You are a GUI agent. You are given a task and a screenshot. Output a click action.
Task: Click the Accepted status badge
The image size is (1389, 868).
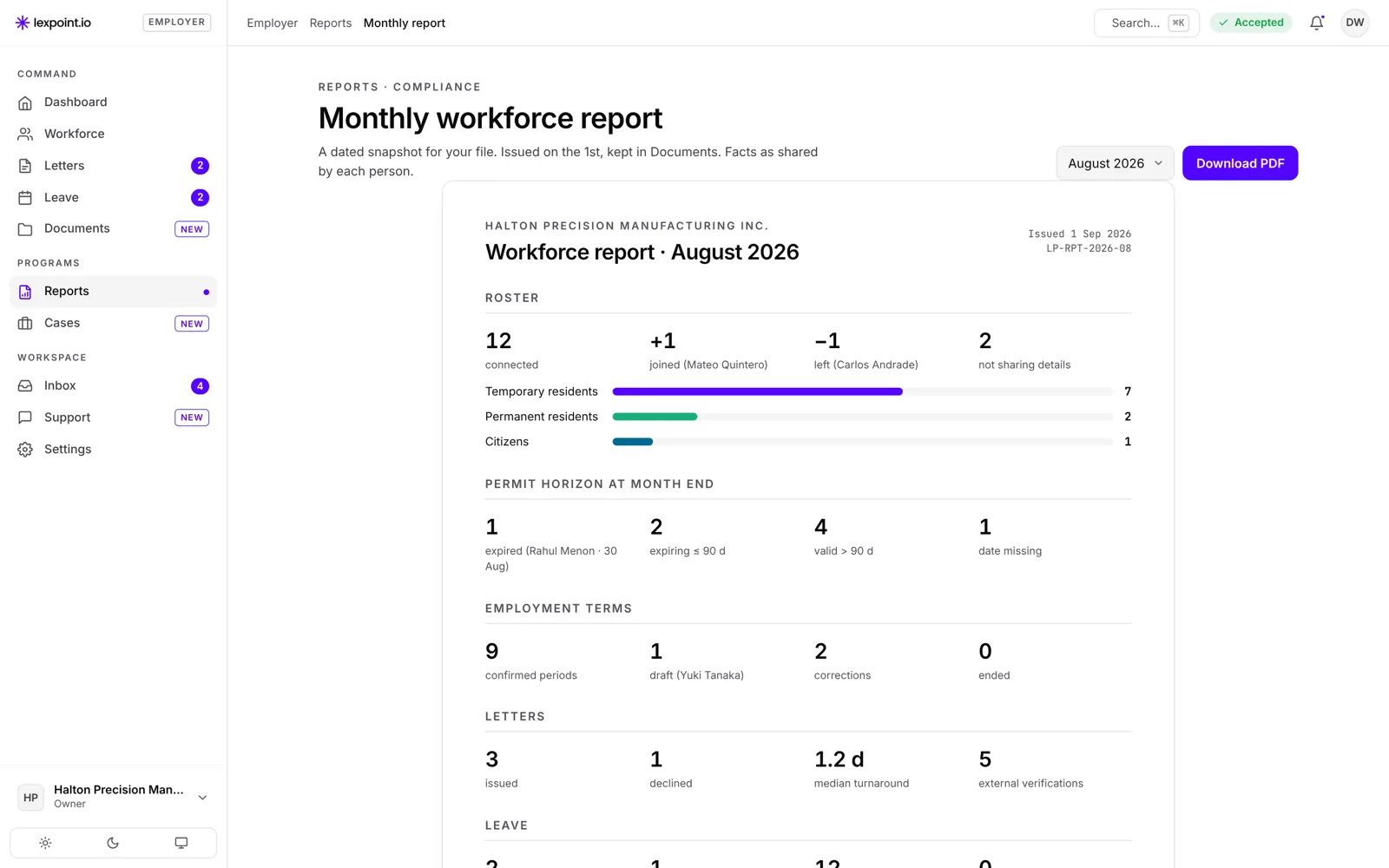tap(1251, 23)
